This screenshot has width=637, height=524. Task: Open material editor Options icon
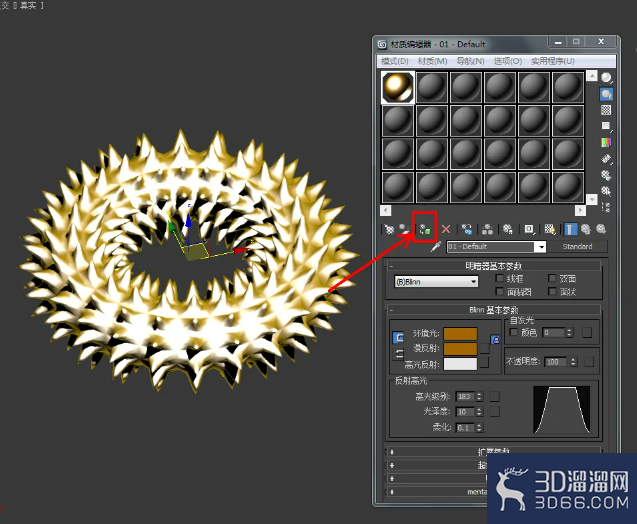click(606, 175)
